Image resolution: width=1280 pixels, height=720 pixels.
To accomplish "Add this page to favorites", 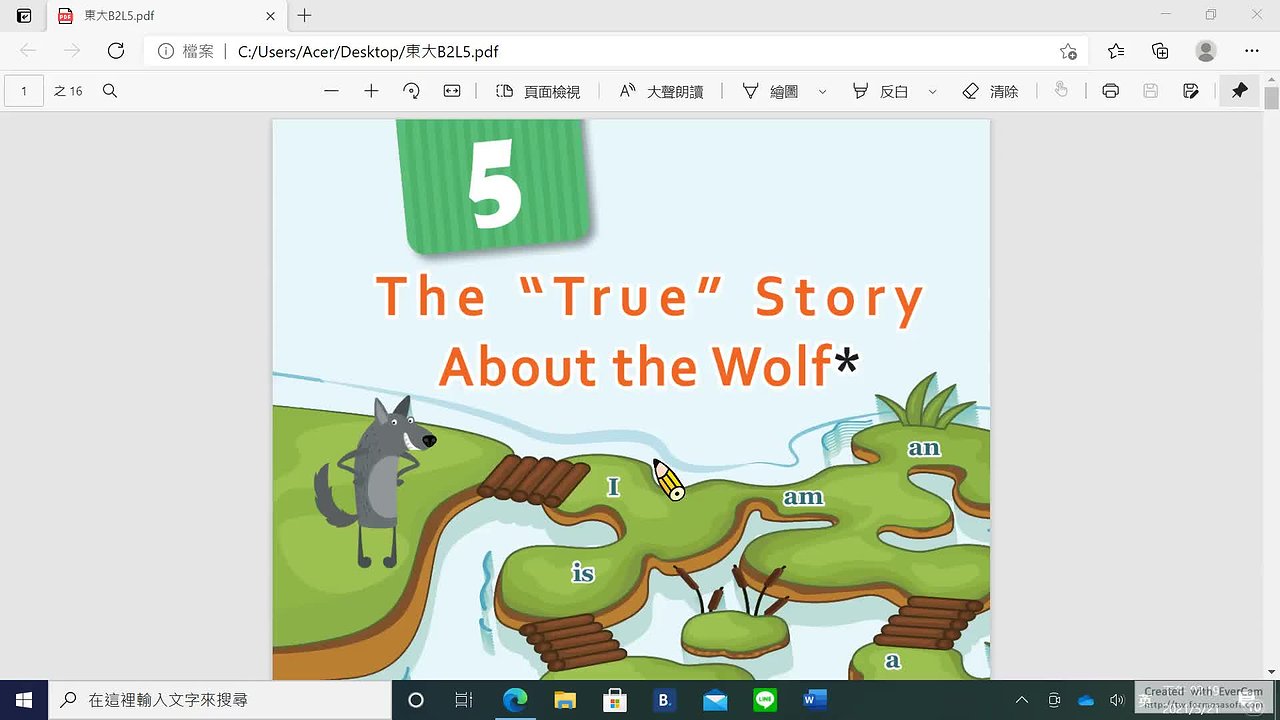I will pyautogui.click(x=1068, y=51).
